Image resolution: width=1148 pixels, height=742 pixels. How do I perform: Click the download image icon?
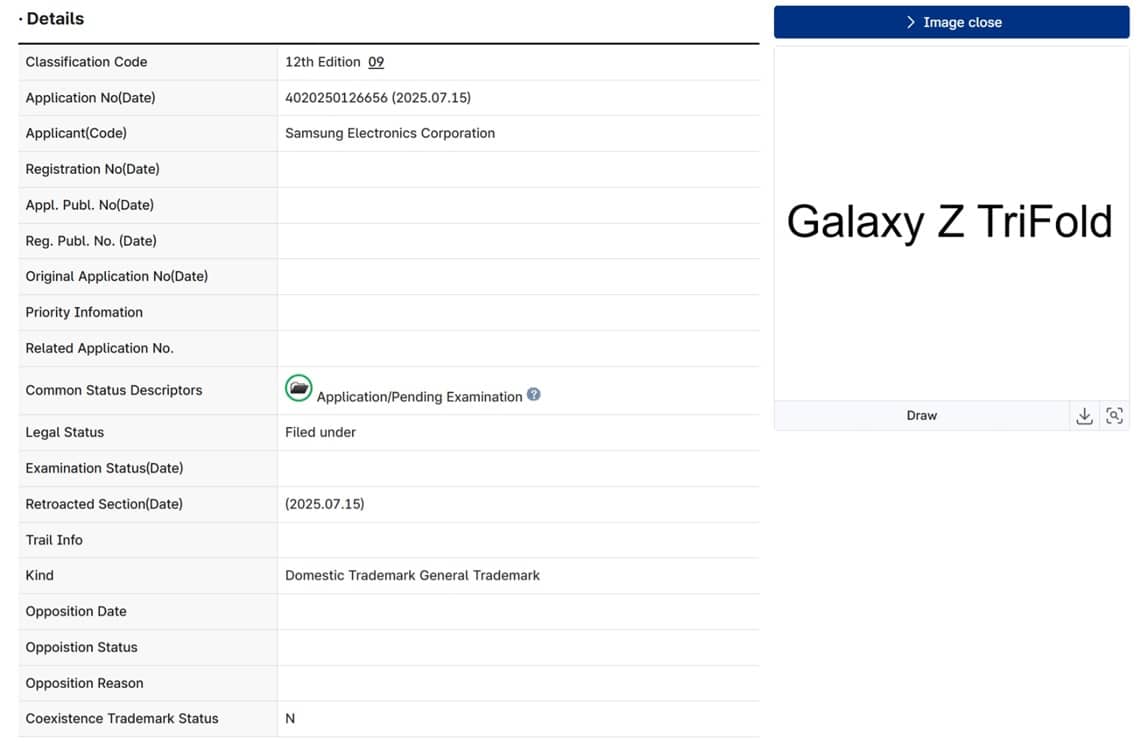coord(1084,416)
